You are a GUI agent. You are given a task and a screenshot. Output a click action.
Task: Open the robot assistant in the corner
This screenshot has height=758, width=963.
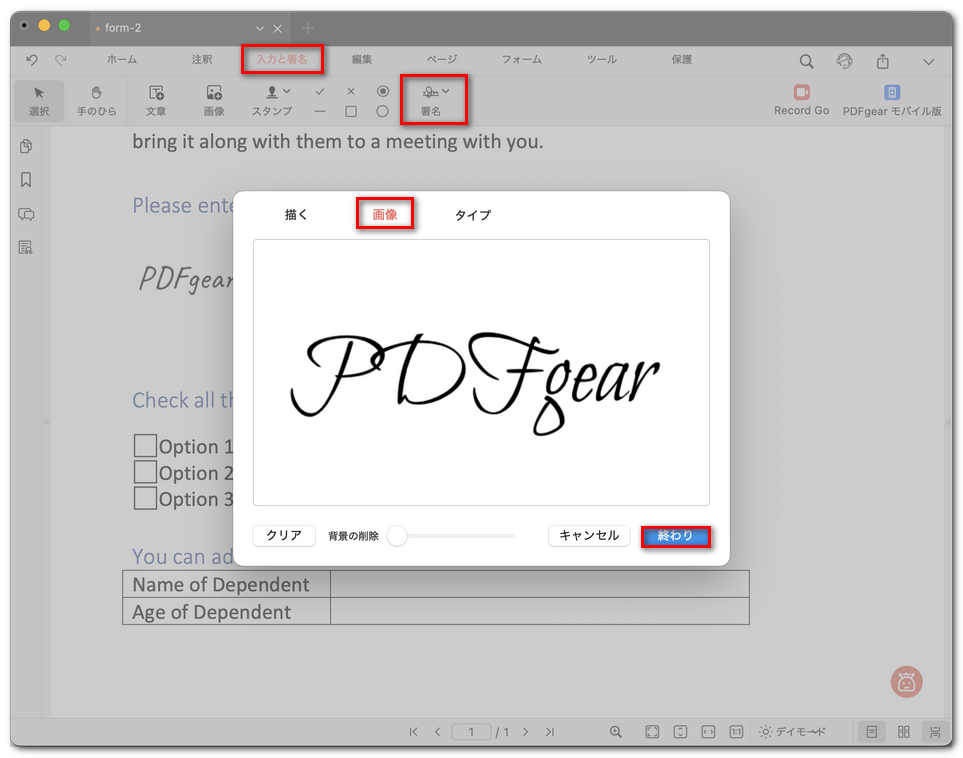(905, 681)
